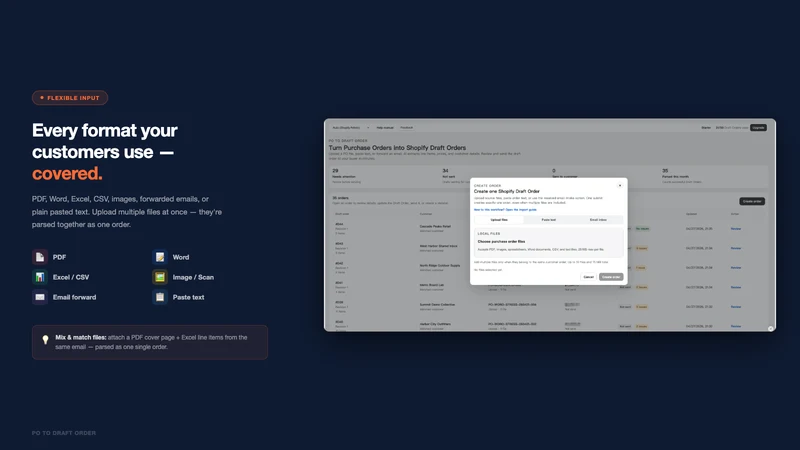Click the Paste text clipboard icon

(160, 296)
